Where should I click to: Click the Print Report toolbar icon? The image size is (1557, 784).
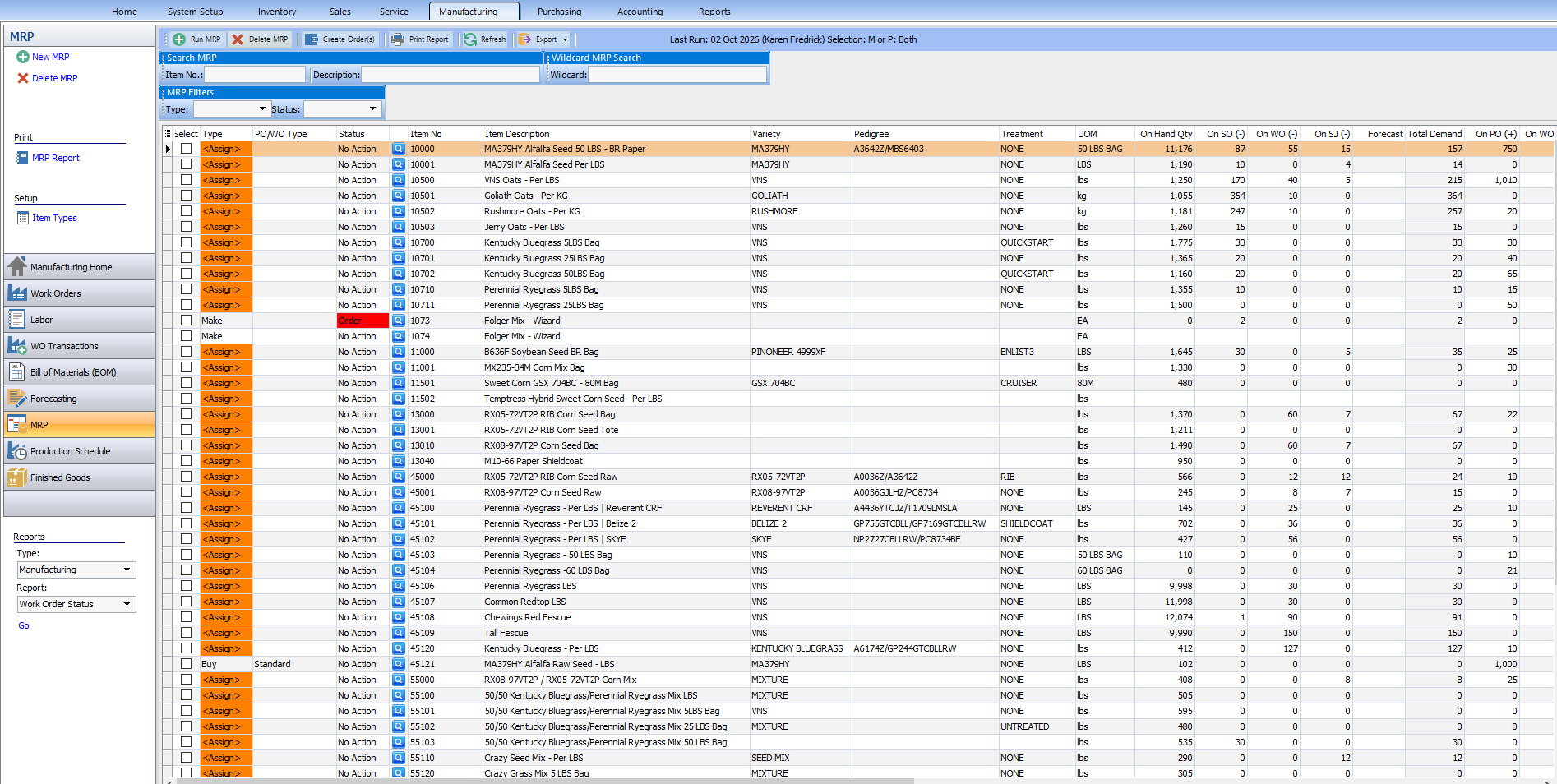click(x=398, y=39)
